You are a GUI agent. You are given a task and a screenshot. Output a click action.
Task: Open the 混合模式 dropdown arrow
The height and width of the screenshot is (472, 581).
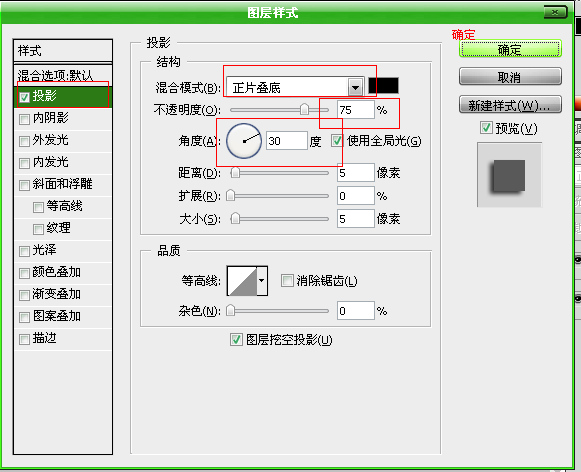pyautogui.click(x=355, y=88)
